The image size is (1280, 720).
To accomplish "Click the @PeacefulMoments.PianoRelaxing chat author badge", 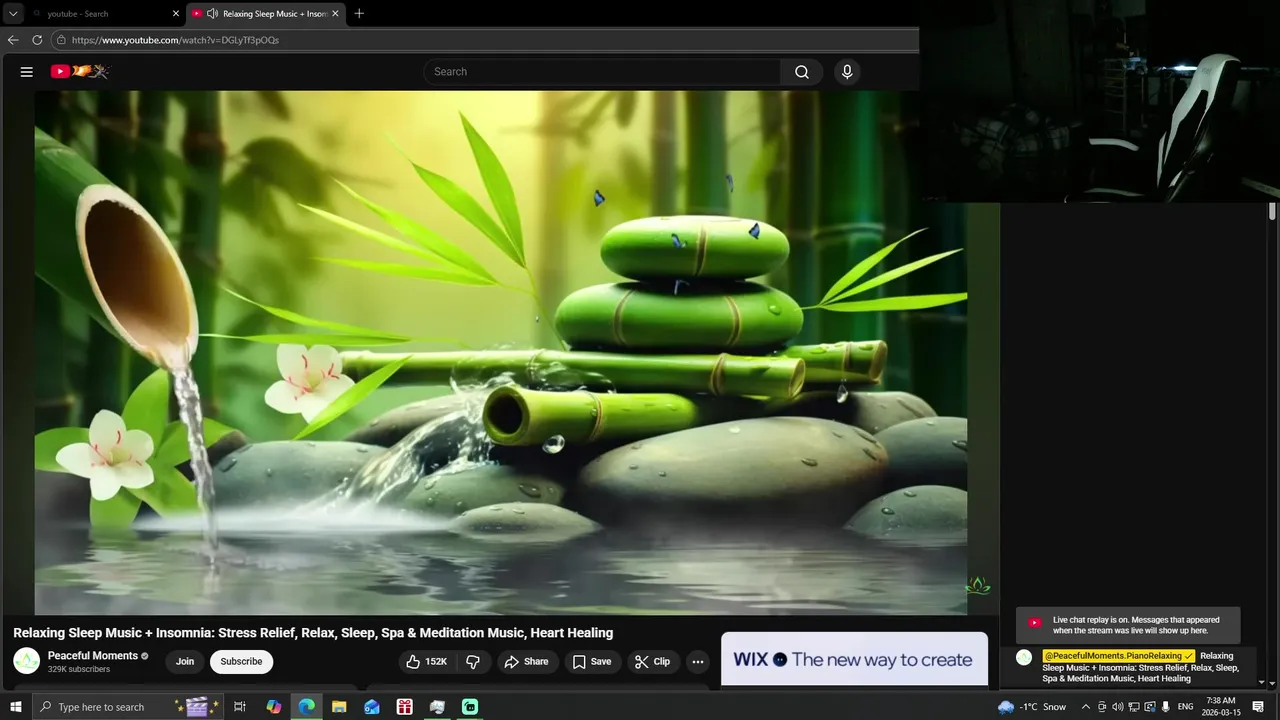I will click(1118, 656).
